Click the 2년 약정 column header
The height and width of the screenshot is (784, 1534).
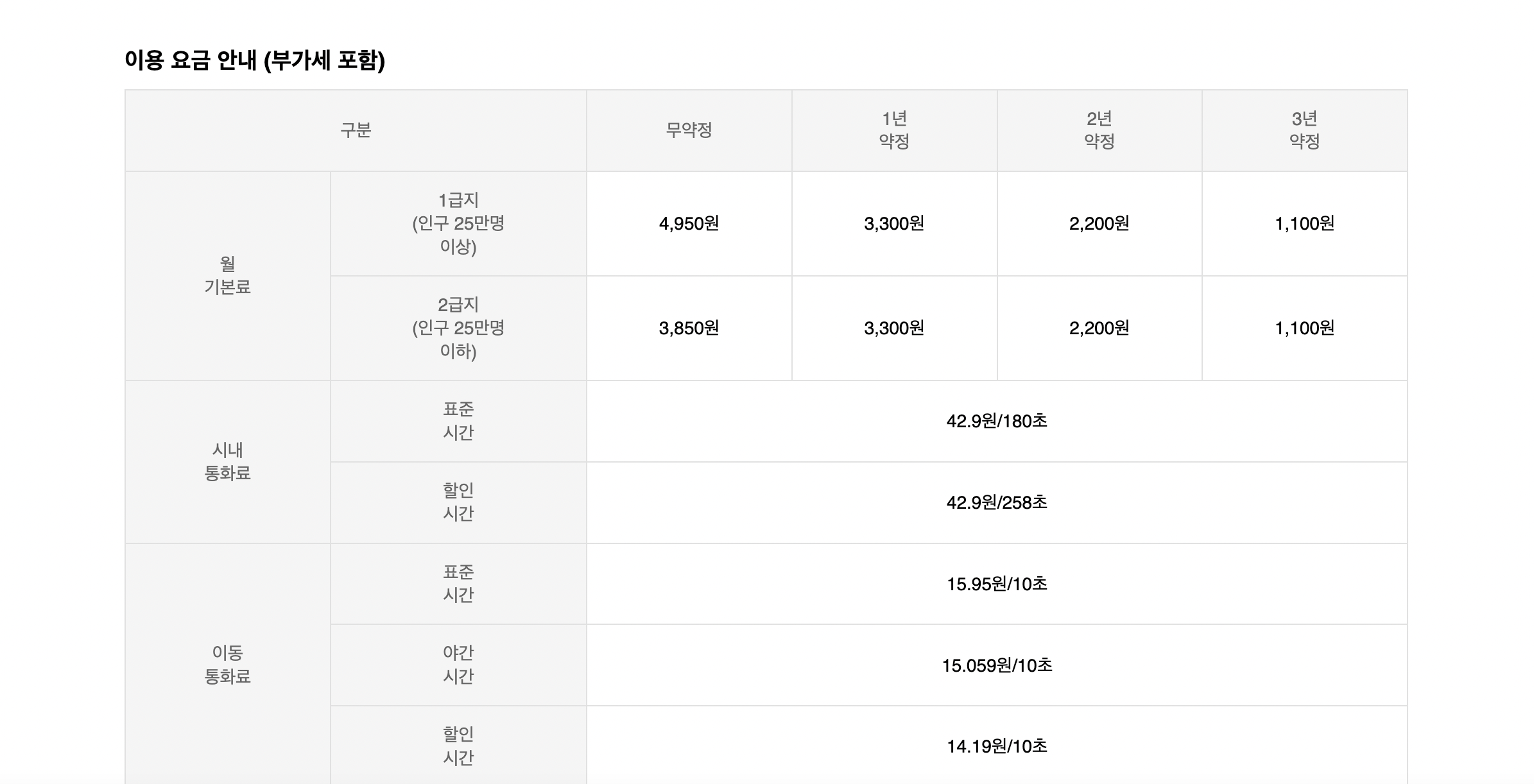click(x=1099, y=130)
